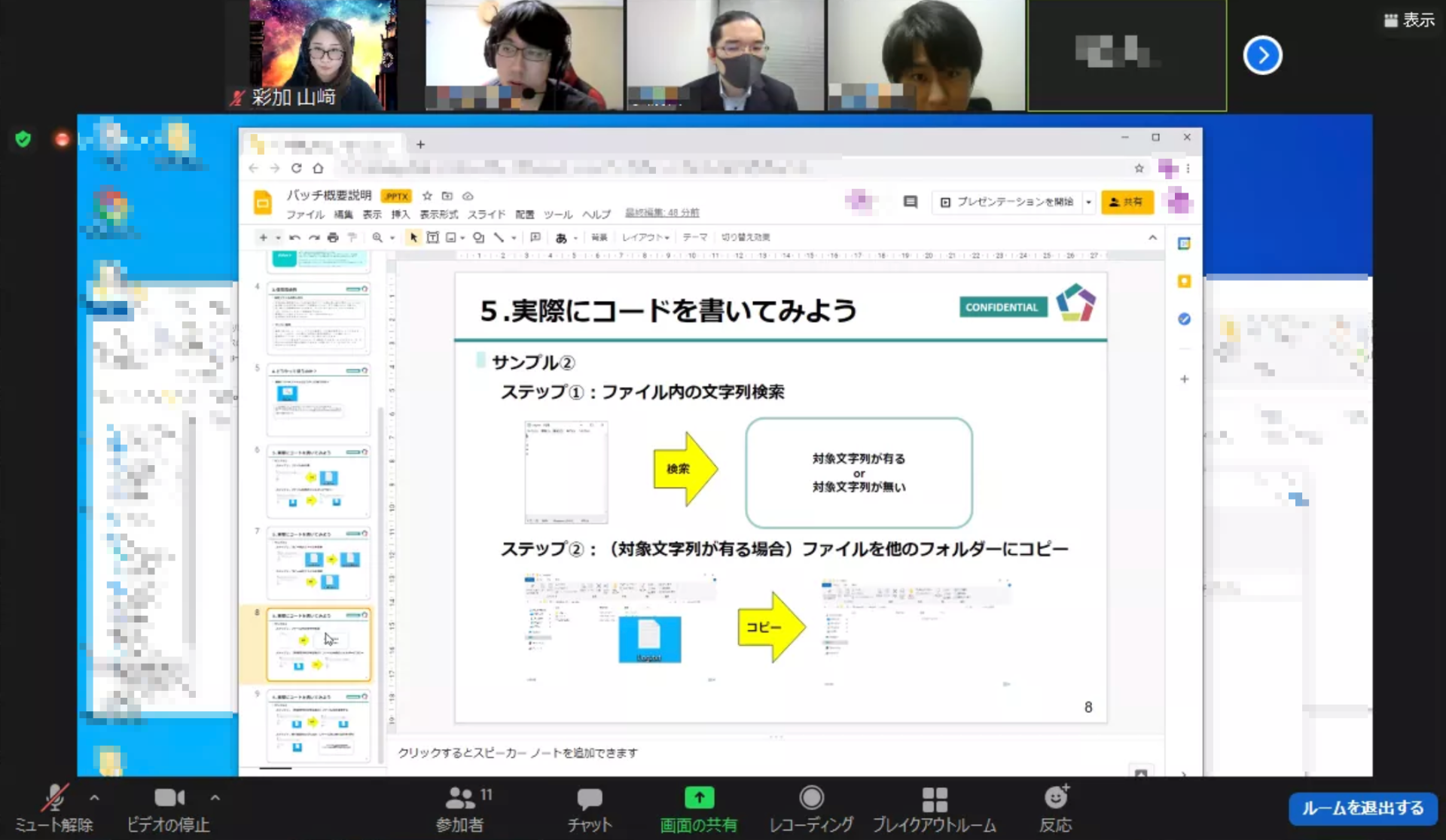Click the テーマ theme button

[694, 237]
